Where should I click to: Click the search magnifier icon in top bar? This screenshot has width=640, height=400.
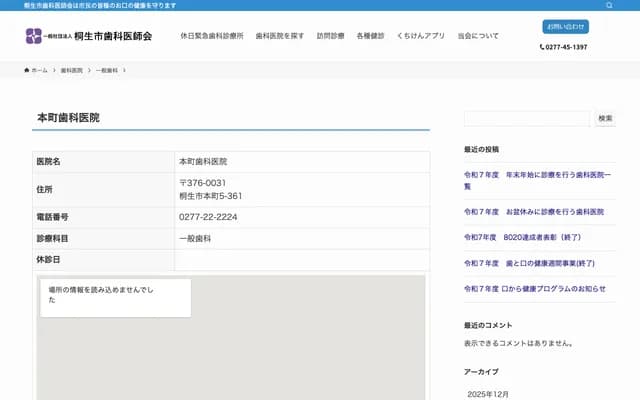click(x=609, y=5)
